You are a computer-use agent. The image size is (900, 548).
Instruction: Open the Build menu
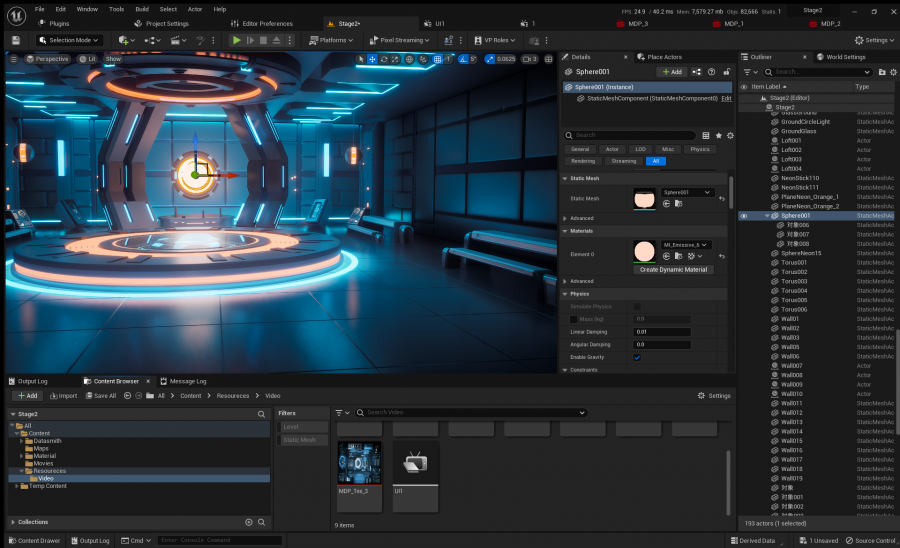142,9
